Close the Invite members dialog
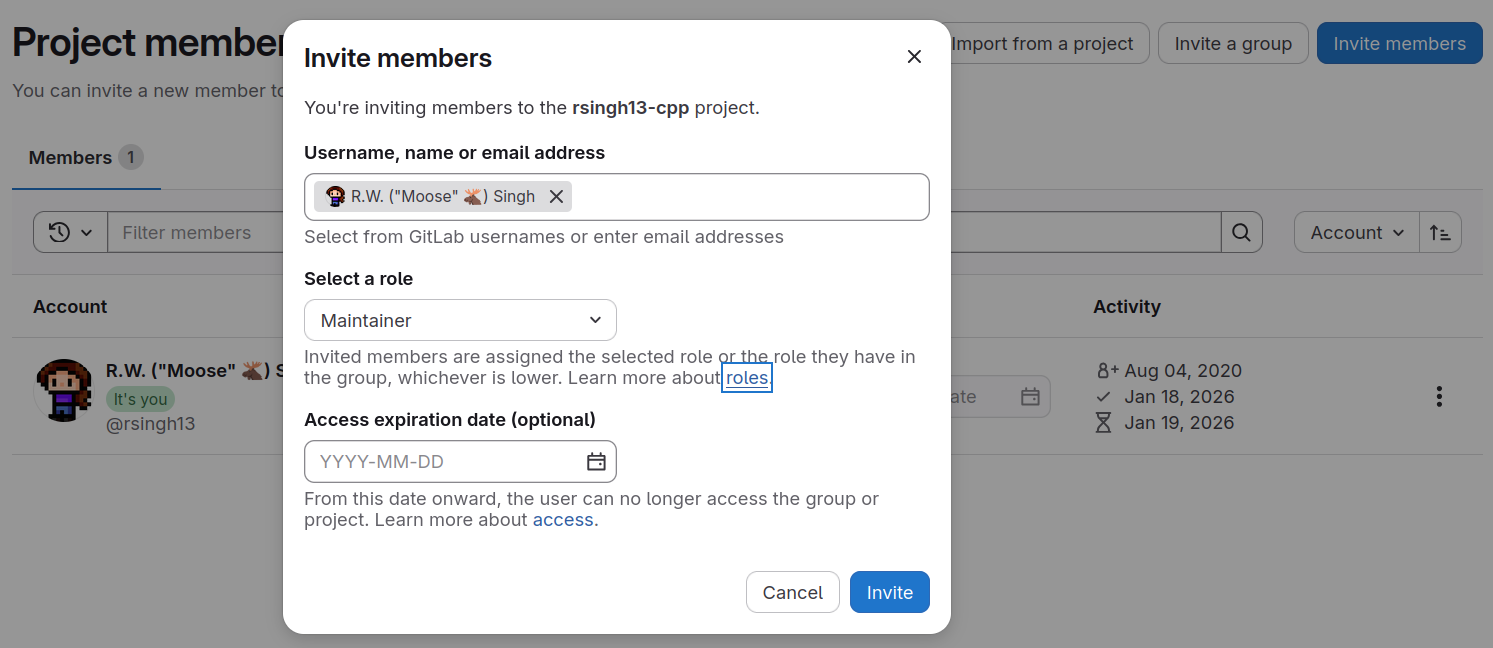1493x648 pixels. click(914, 57)
